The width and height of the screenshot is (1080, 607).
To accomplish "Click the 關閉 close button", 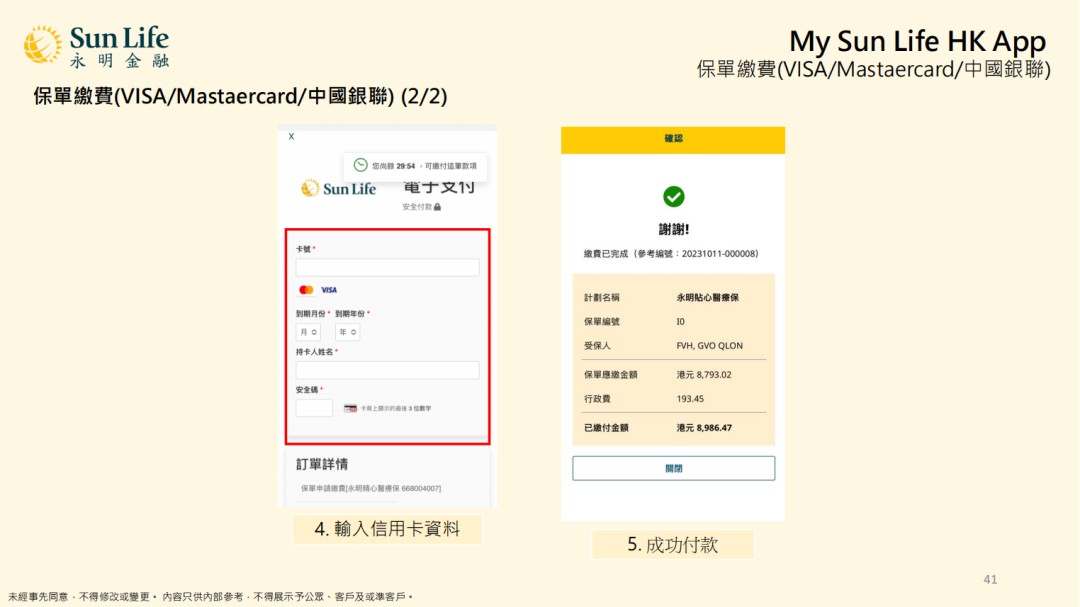I will [x=674, y=469].
